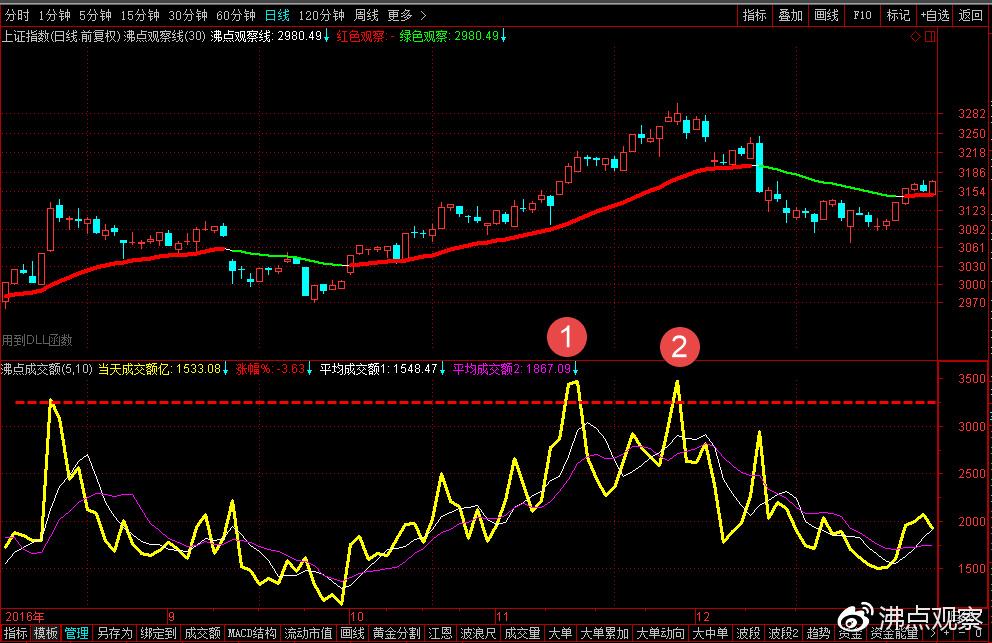Click the red square icon beside the diamond
Screen dimensions: 992x643
(930, 37)
